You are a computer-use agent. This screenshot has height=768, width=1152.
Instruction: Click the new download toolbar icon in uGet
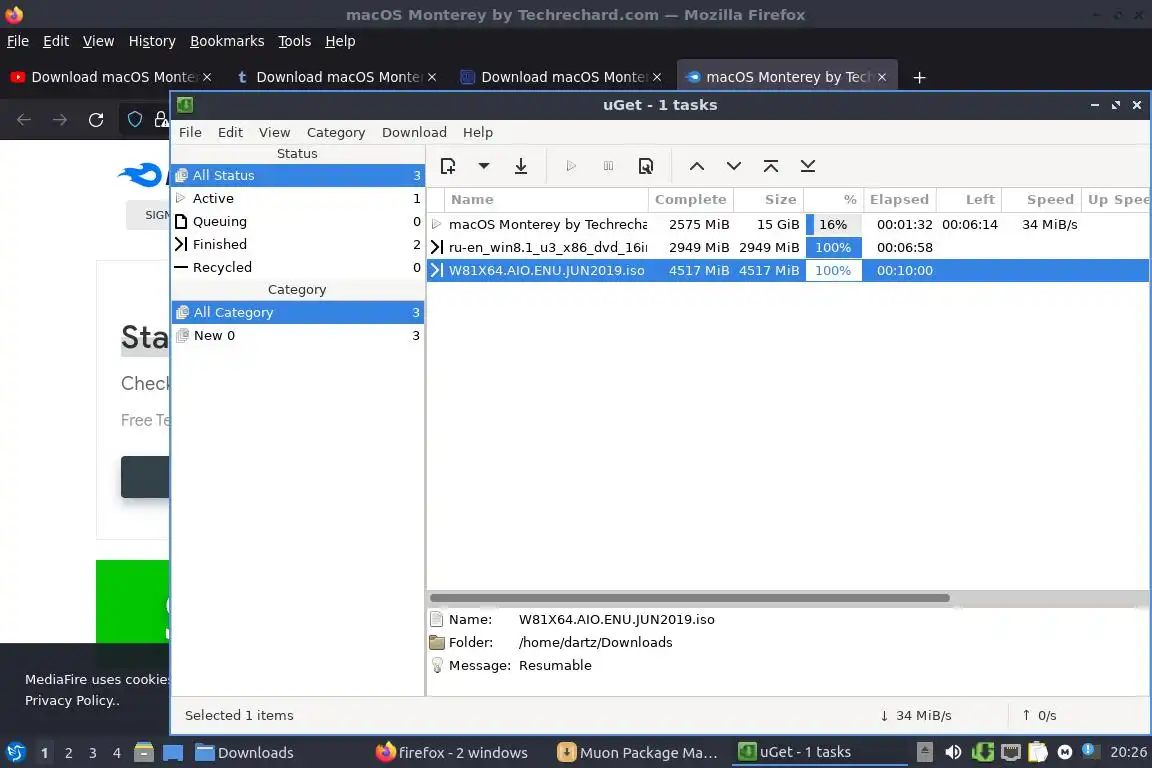[x=448, y=166]
